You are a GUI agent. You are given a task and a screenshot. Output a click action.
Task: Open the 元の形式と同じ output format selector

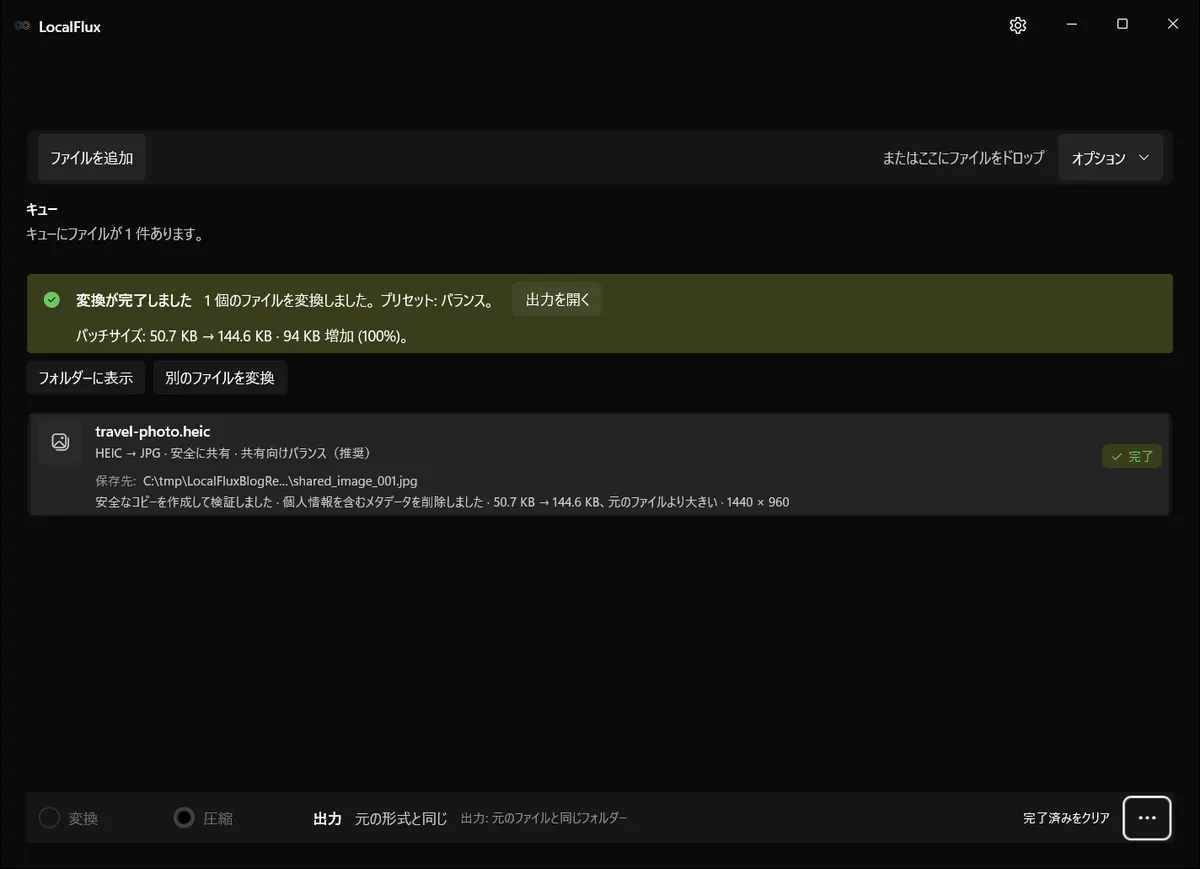click(x=401, y=818)
